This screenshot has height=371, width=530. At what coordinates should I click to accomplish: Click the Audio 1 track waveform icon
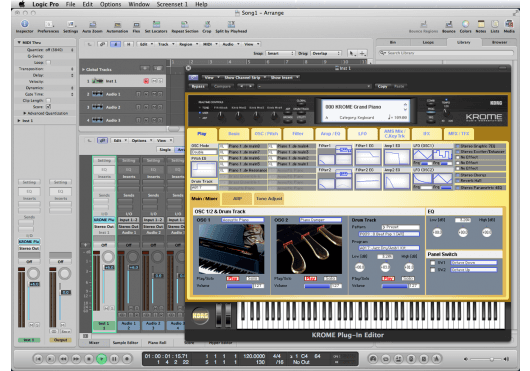click(x=98, y=94)
